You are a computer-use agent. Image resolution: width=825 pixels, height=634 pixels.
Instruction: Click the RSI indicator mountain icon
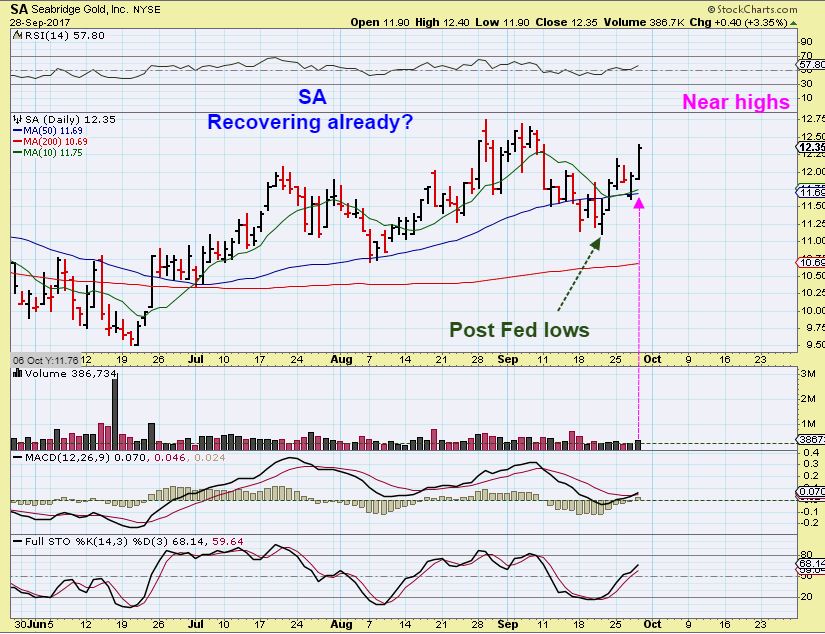pyautogui.click(x=17, y=35)
